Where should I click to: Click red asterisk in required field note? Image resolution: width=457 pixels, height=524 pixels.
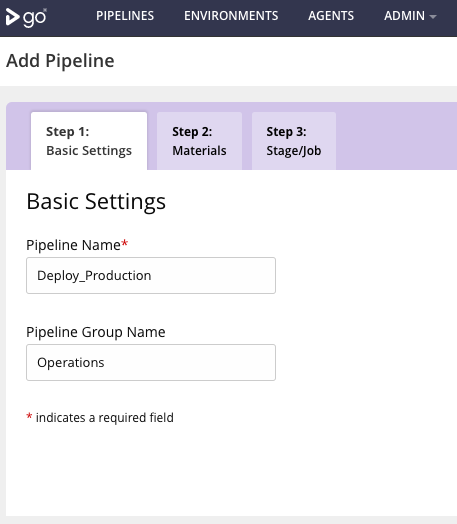point(29,416)
